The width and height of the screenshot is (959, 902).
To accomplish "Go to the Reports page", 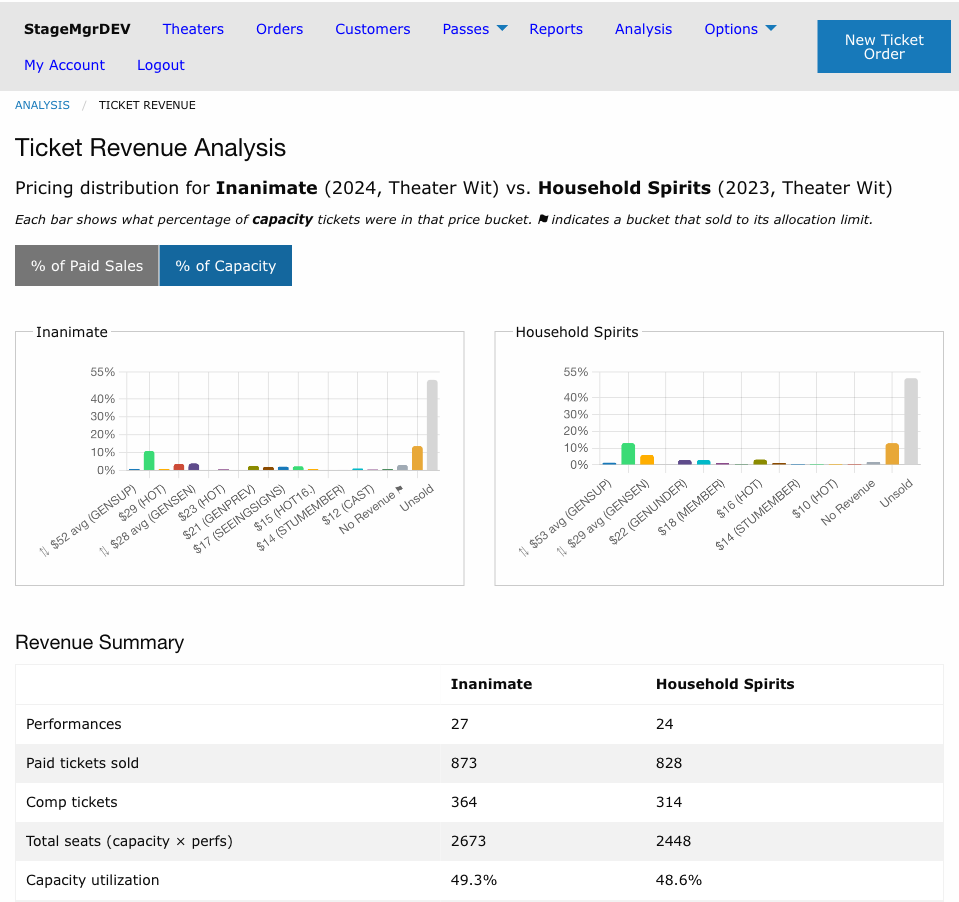I will coord(555,29).
